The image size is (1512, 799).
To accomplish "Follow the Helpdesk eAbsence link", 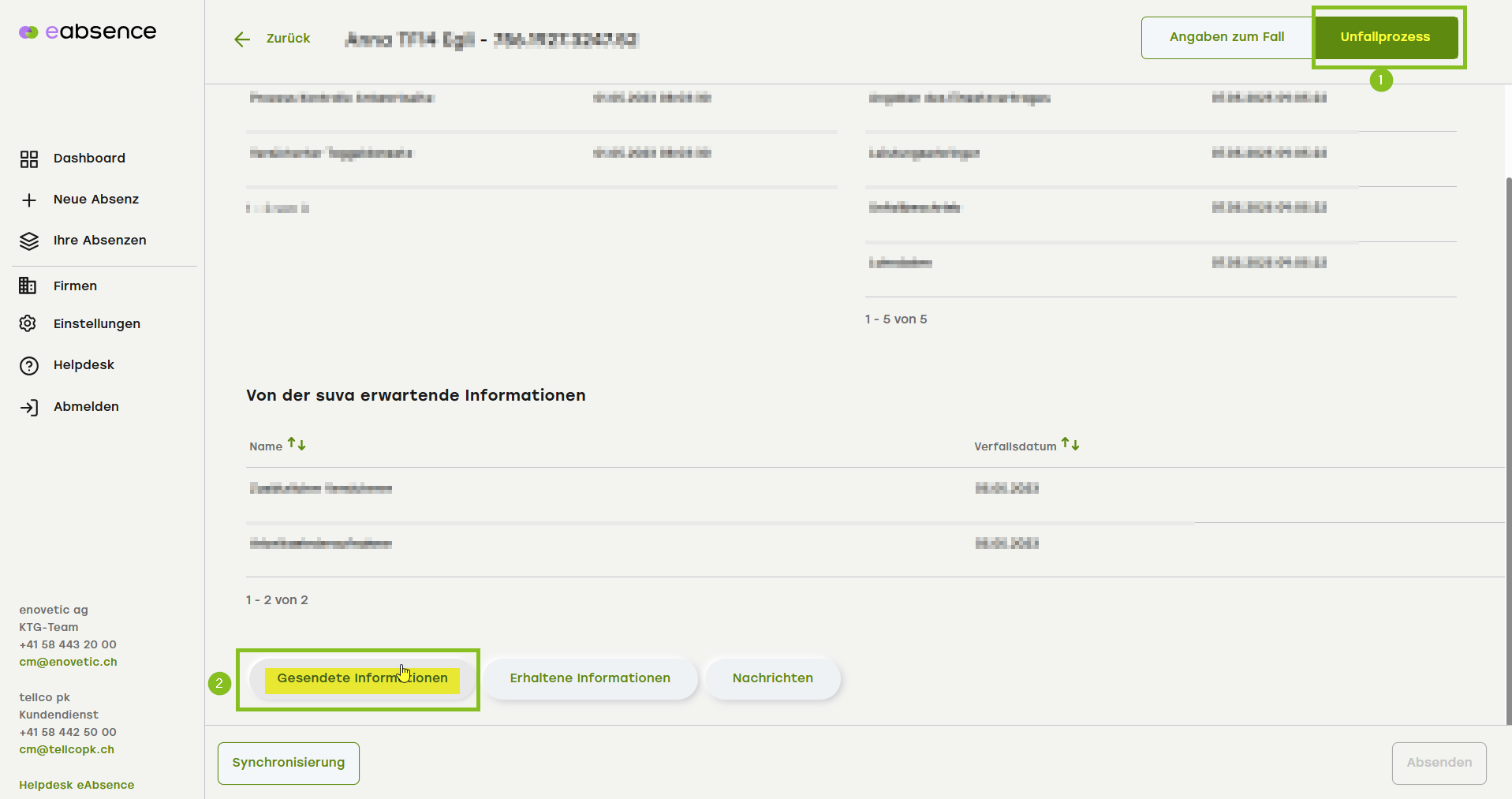I will pos(77,785).
